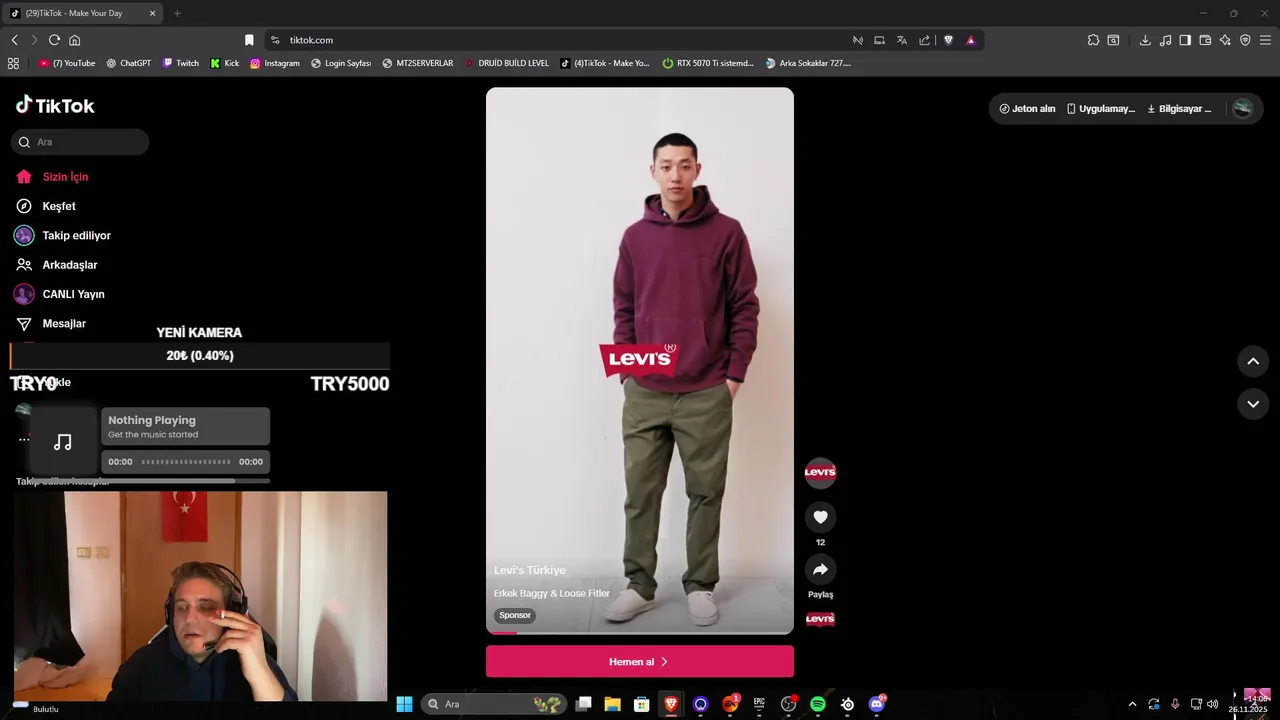1280x720 pixels.
Task: Open the Brave Rewards triangle icon
Action: (x=971, y=40)
